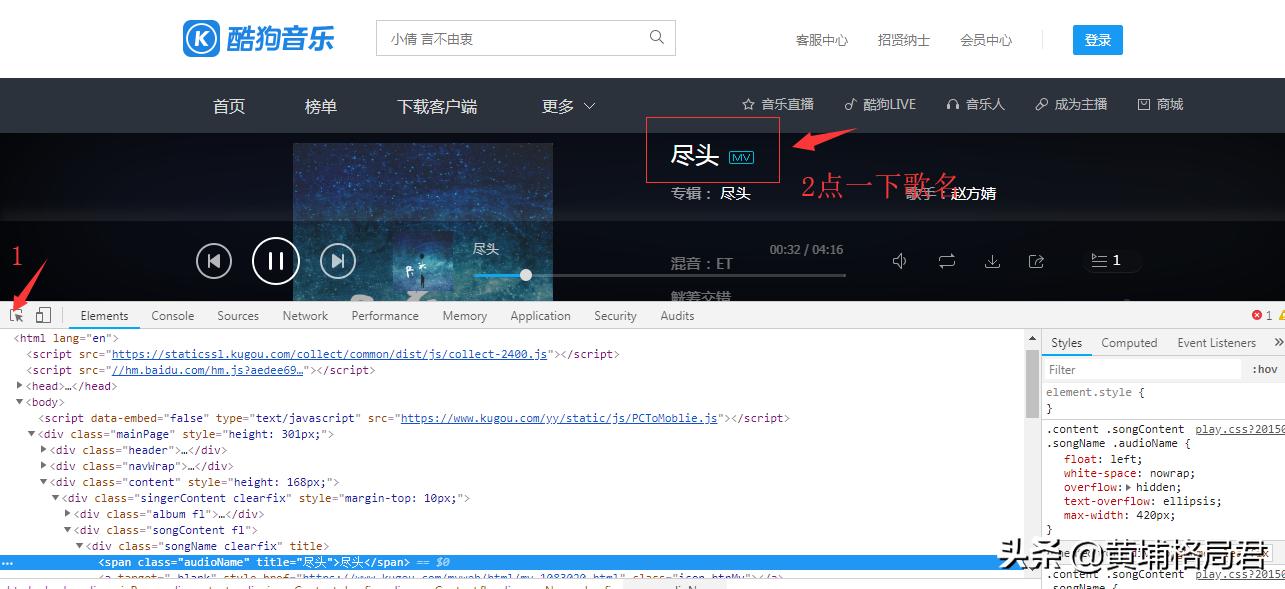Expand the 更多 navigation dropdown

[x=567, y=105]
